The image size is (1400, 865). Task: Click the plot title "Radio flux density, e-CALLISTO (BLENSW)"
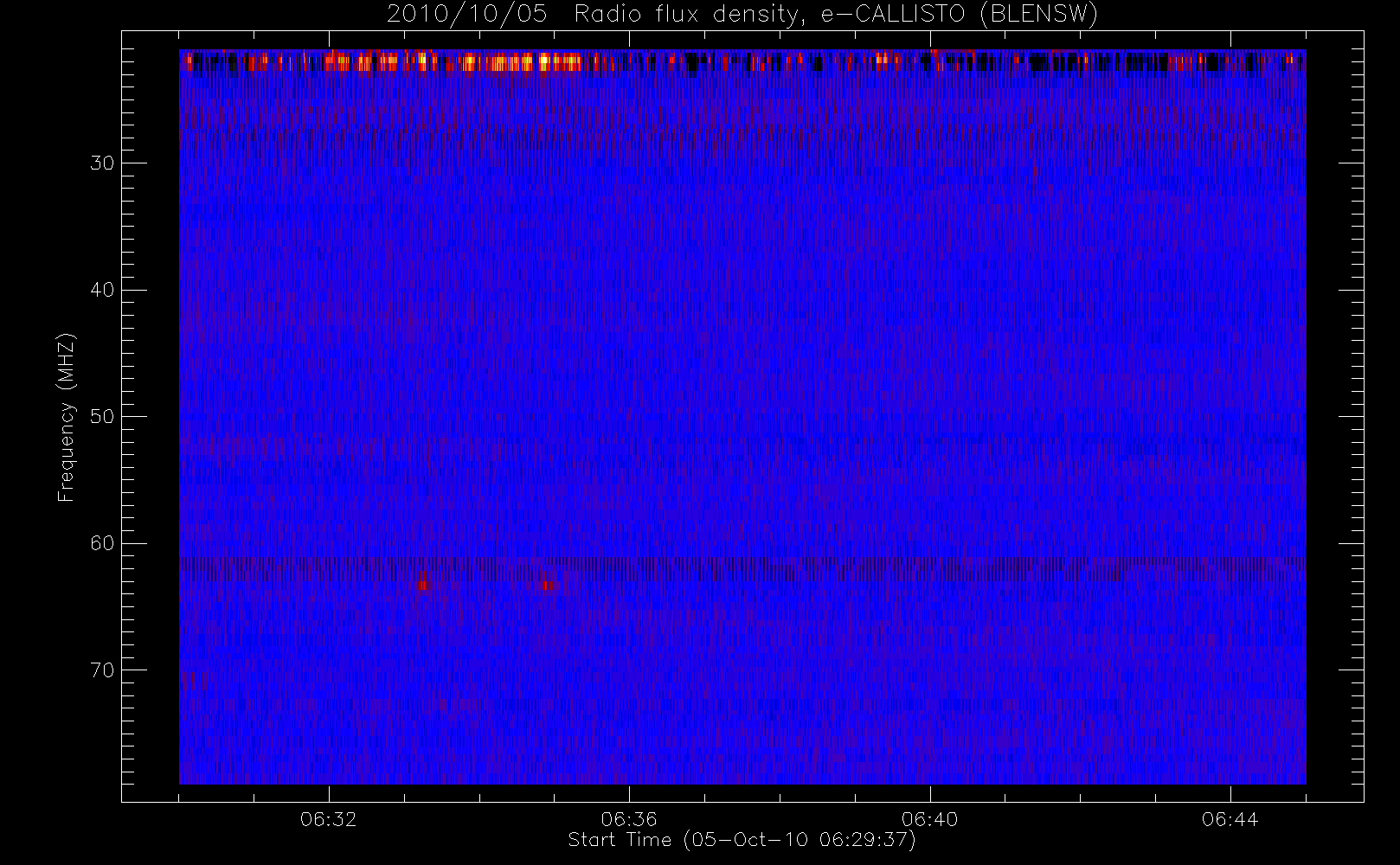[836, 15]
